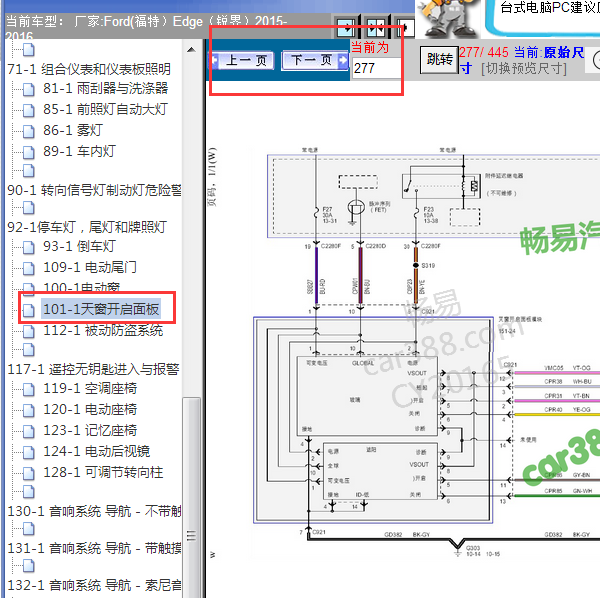Screen dimensions: 600x598
Task: Click the tree panel scrollbar thumb
Action: [x=191, y=497]
